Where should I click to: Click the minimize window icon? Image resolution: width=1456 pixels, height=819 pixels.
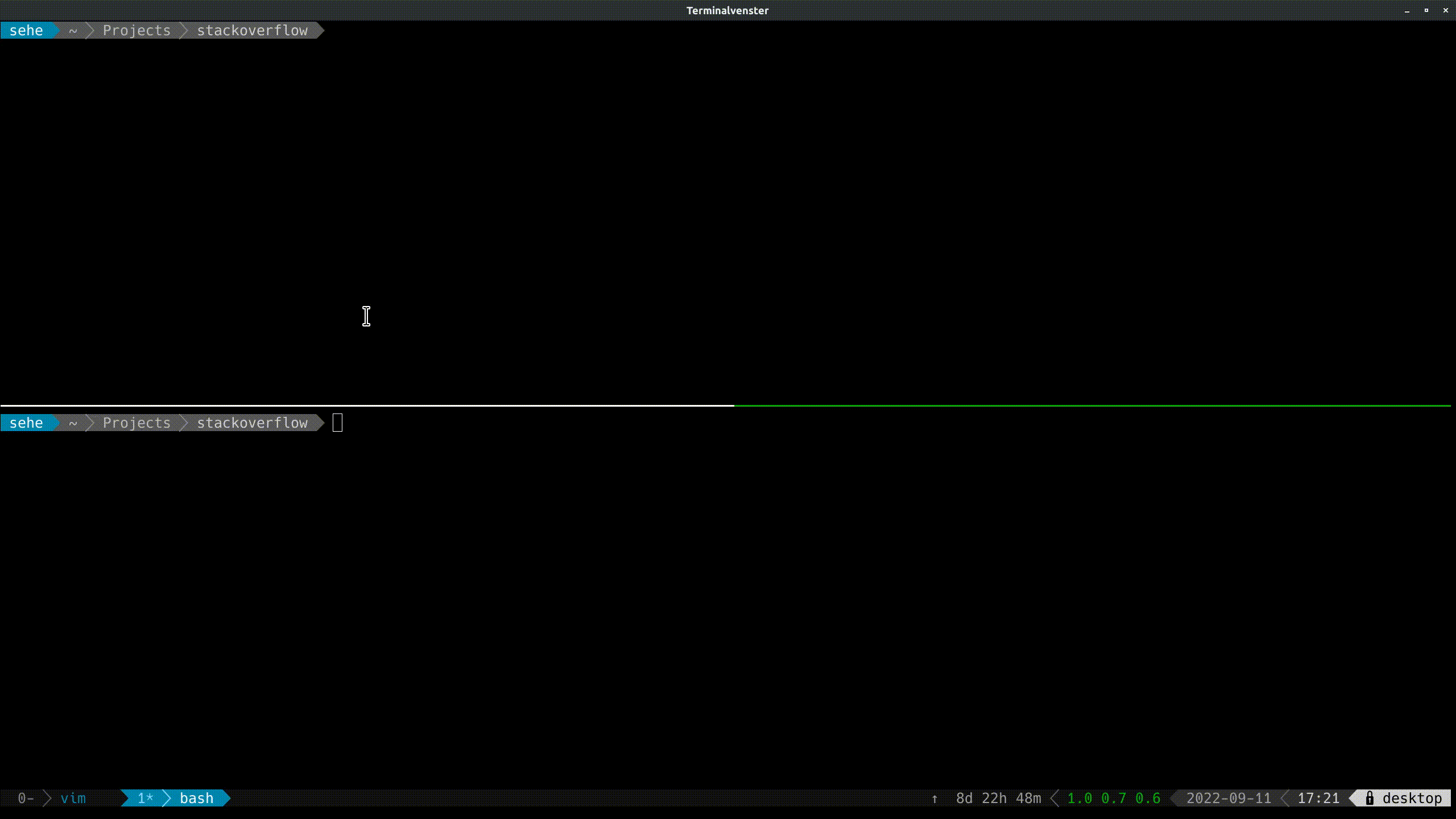(1407, 10)
